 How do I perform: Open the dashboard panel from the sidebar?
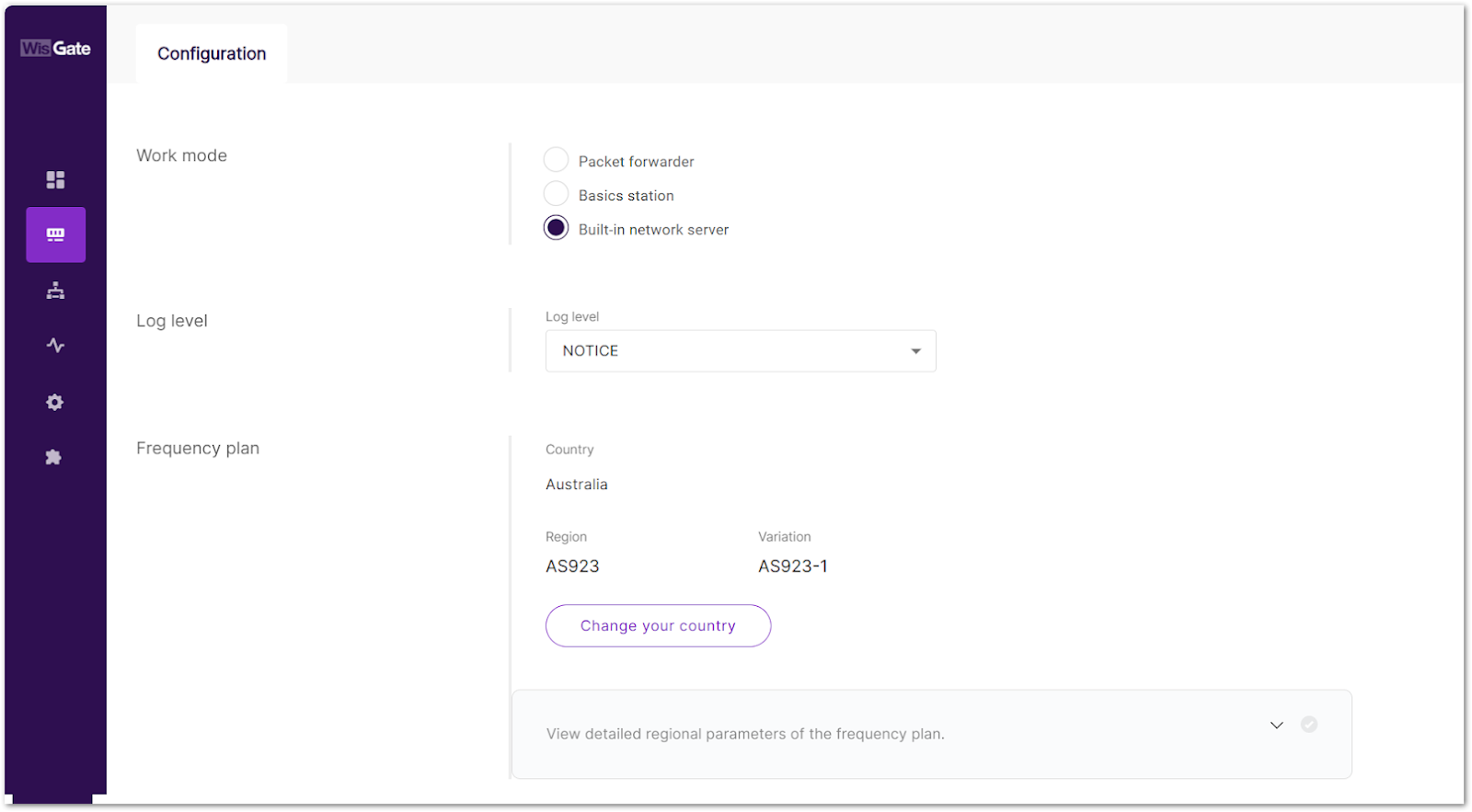pos(55,179)
